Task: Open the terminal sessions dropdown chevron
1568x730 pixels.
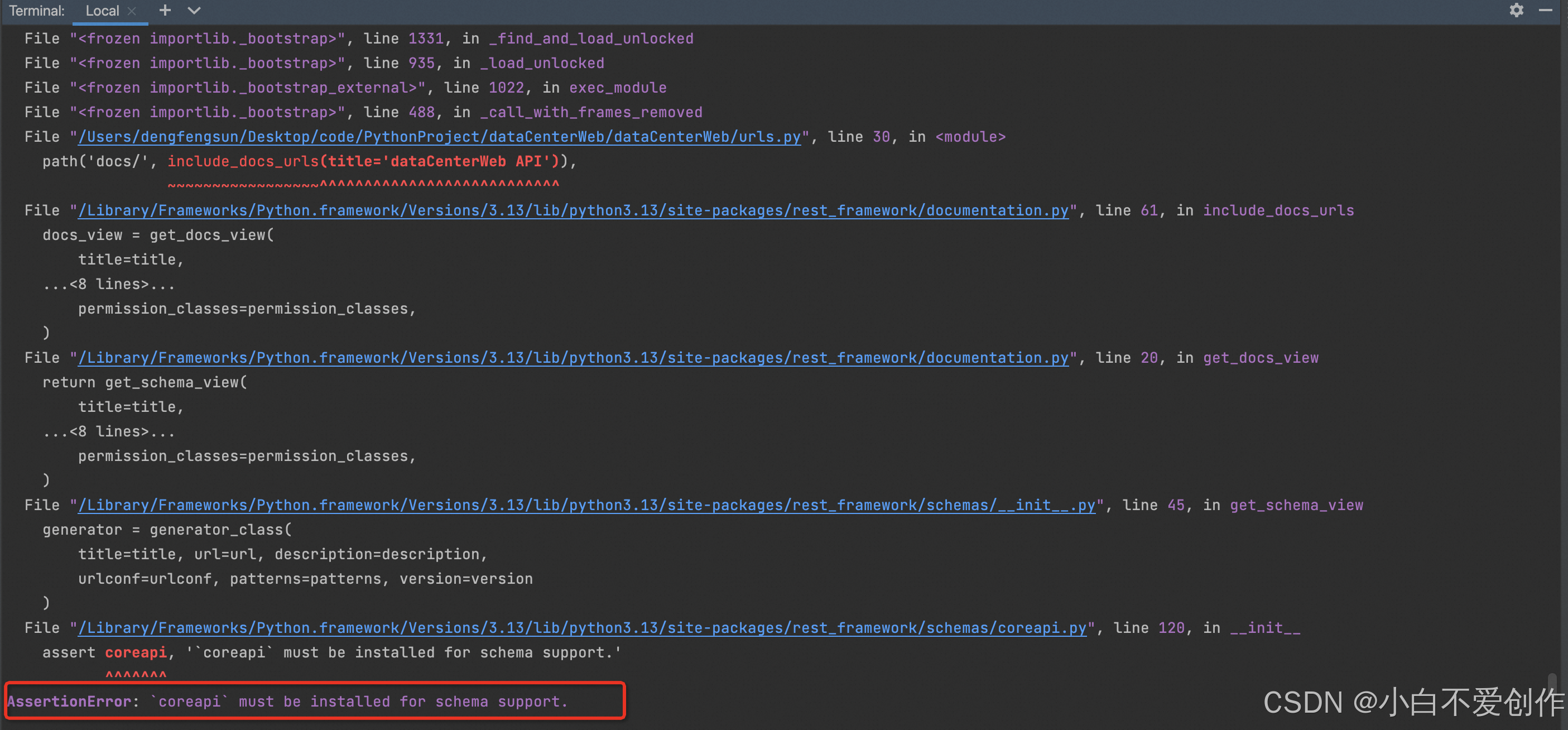Action: (194, 11)
